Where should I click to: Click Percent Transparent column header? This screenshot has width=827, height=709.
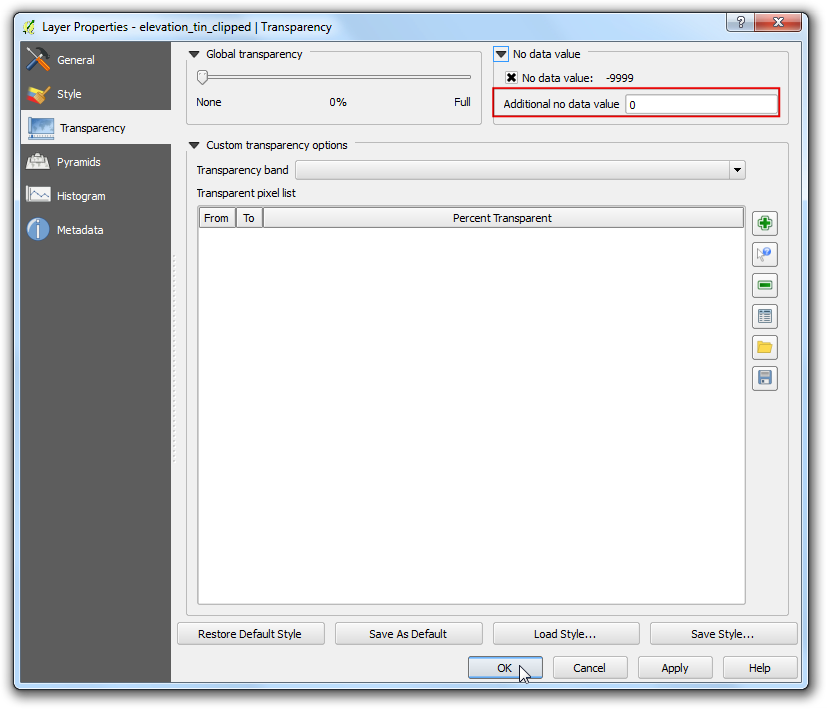503,218
